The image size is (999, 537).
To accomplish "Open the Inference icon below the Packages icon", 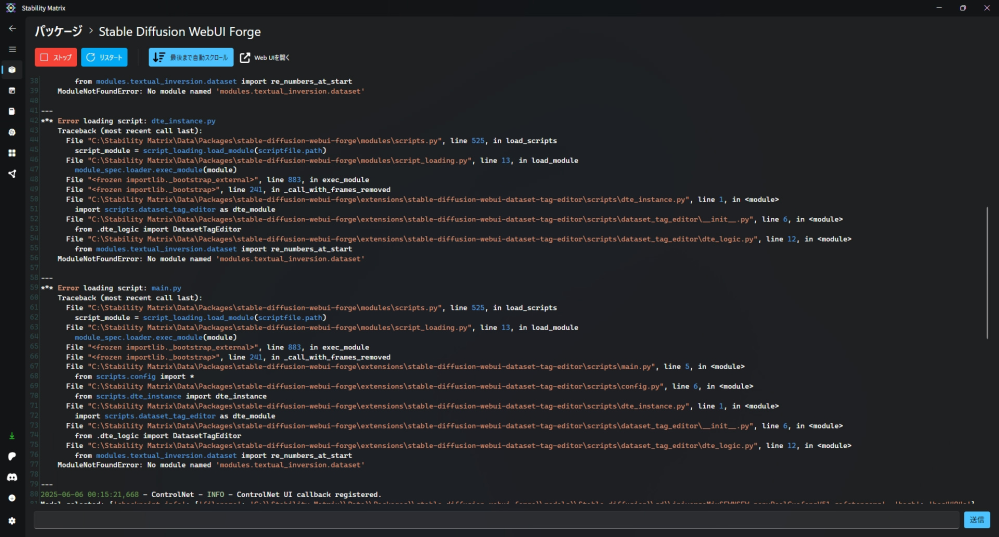I will pyautogui.click(x=12, y=90).
